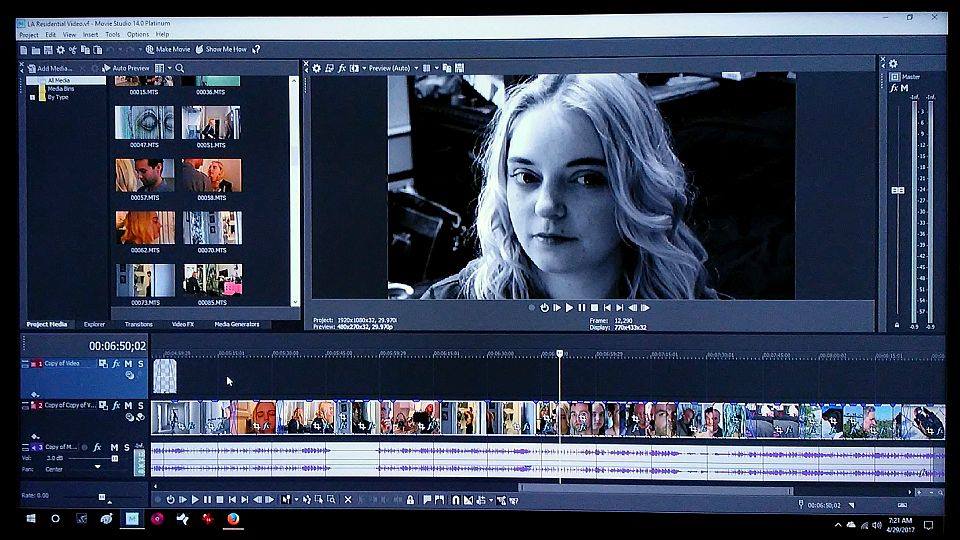The image size is (960, 540).
Task: Click the media search magnifier icon
Action: pos(180,69)
